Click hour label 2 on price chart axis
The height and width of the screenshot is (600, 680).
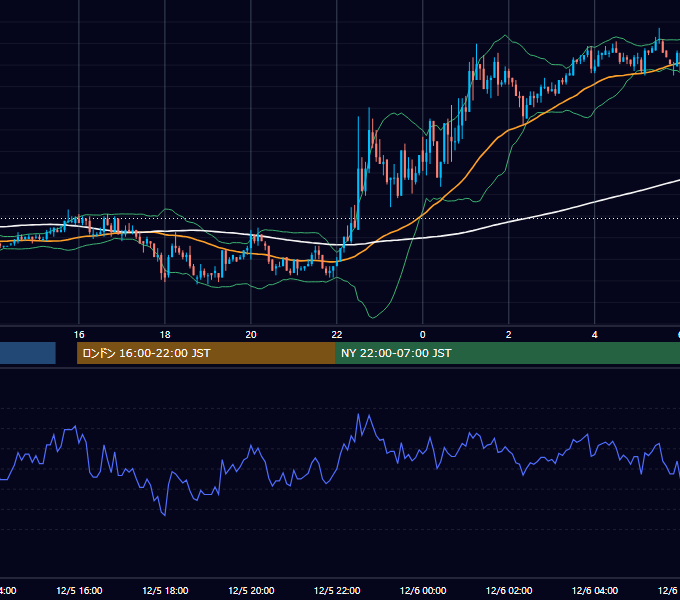point(508,335)
